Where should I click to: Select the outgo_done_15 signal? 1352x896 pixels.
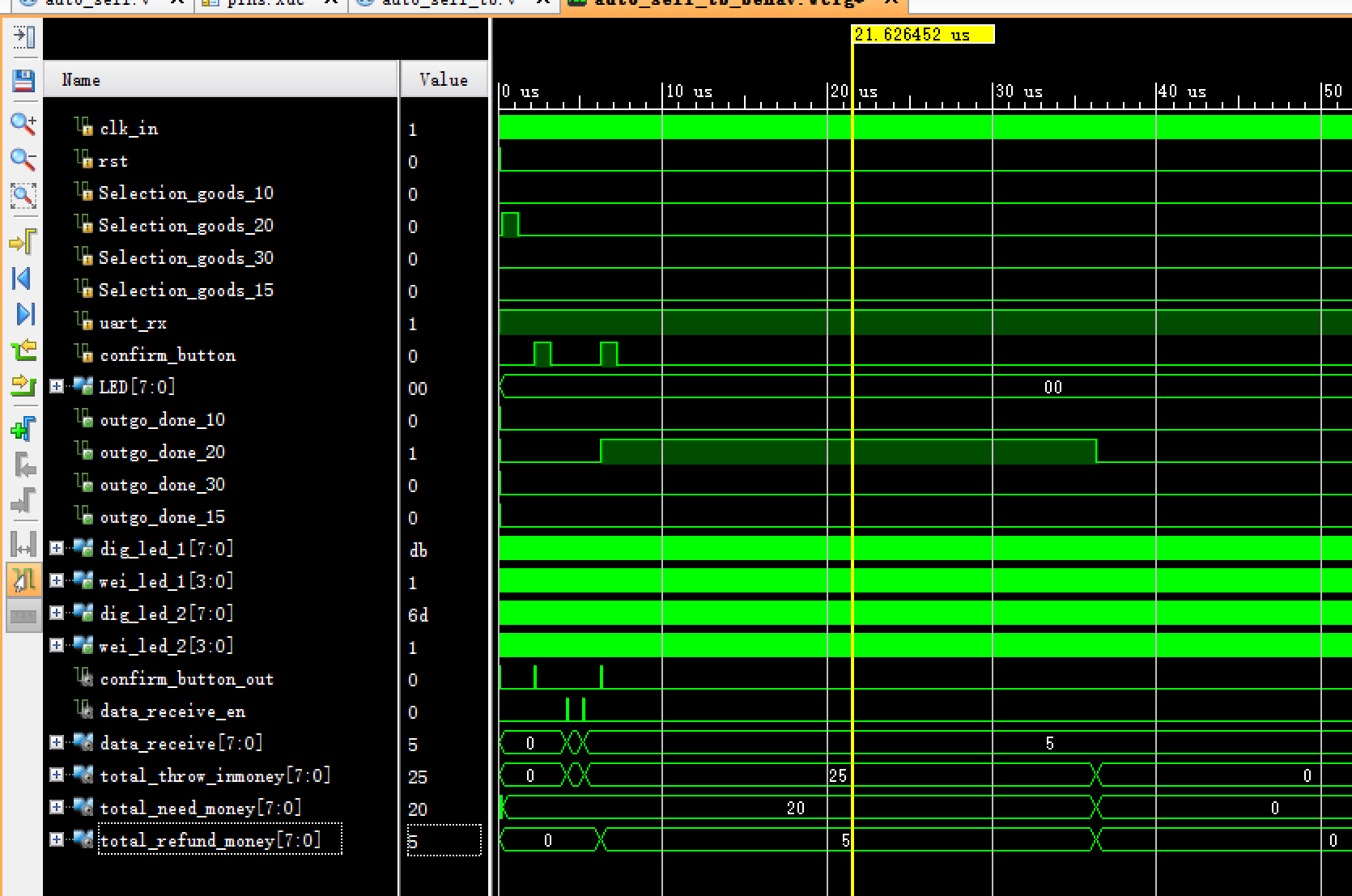pos(162,517)
